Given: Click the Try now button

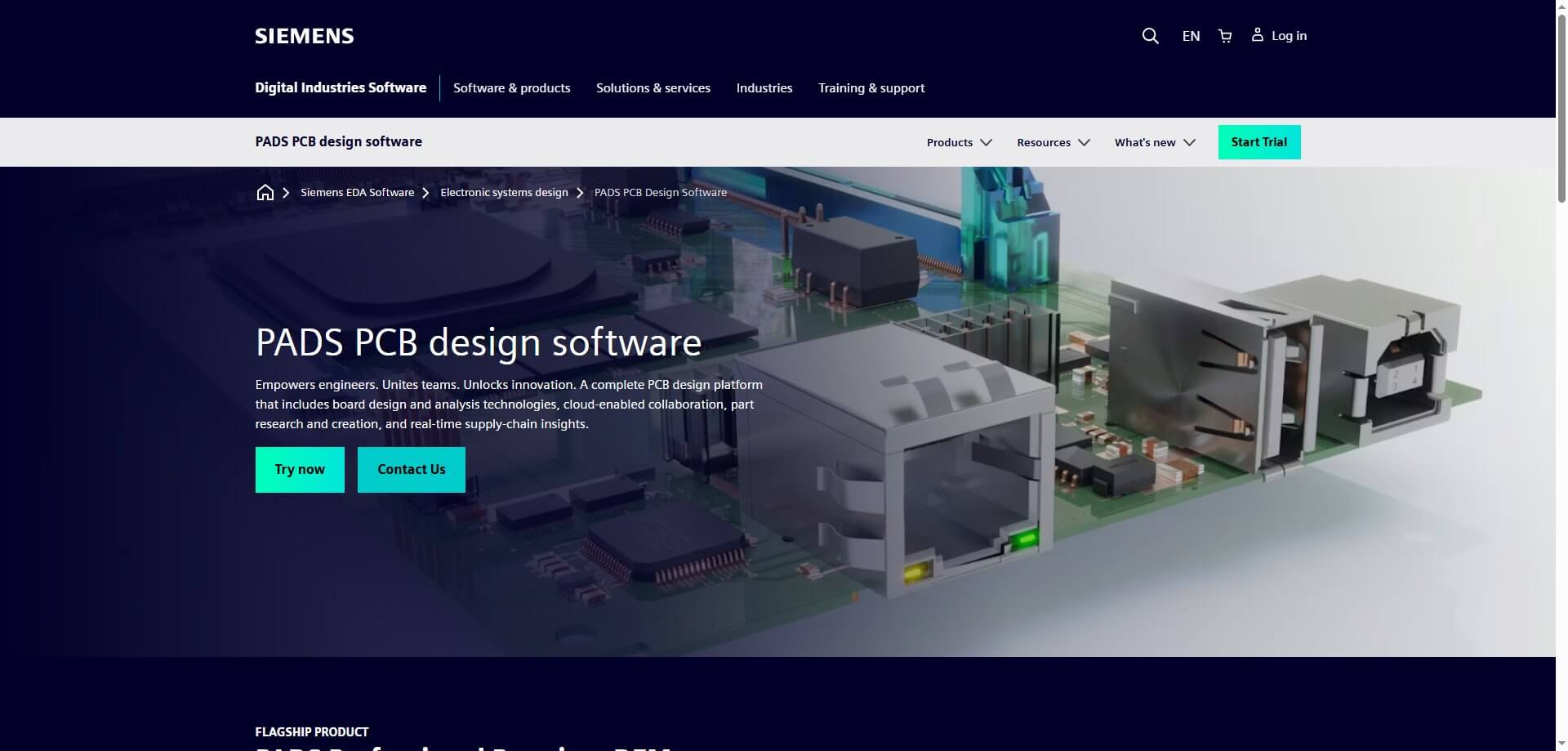Looking at the screenshot, I should [300, 470].
